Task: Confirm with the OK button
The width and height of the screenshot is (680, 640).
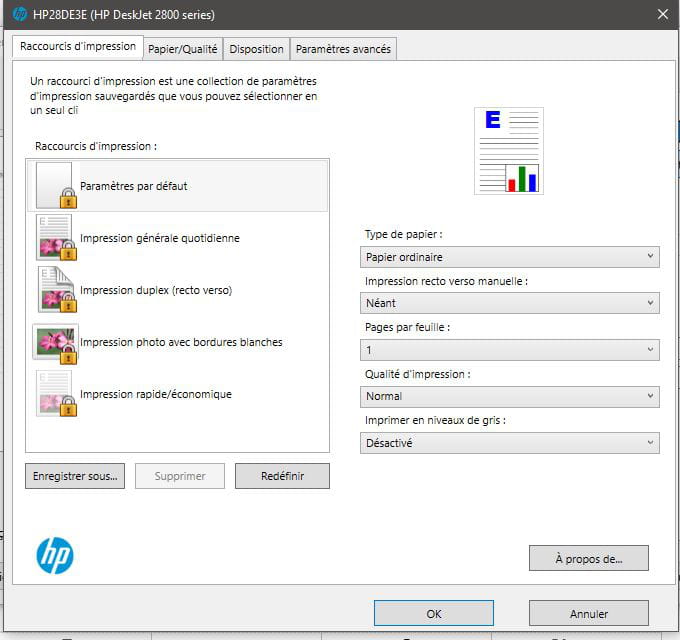Action: pos(434,614)
